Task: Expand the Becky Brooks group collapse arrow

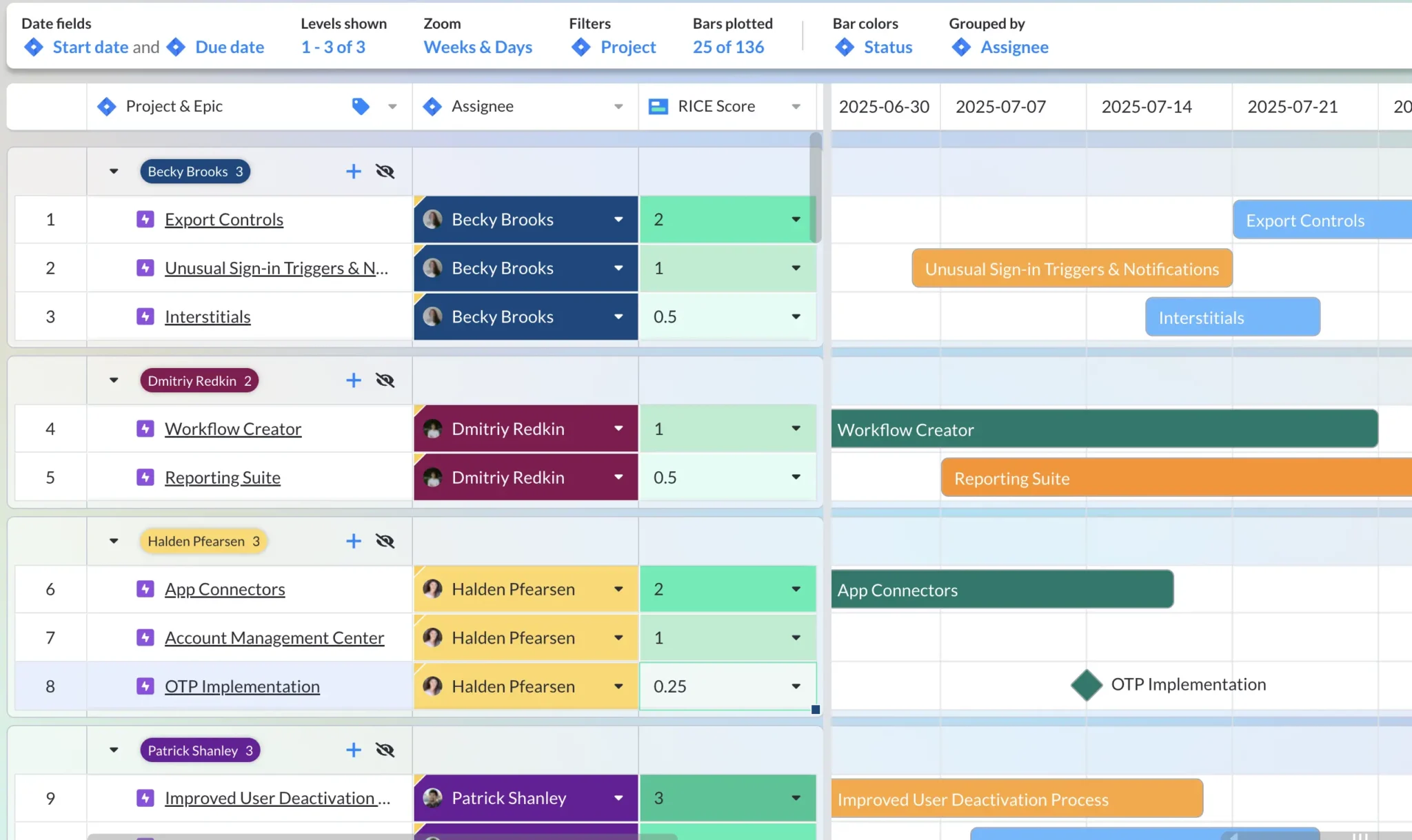Action: [x=113, y=171]
